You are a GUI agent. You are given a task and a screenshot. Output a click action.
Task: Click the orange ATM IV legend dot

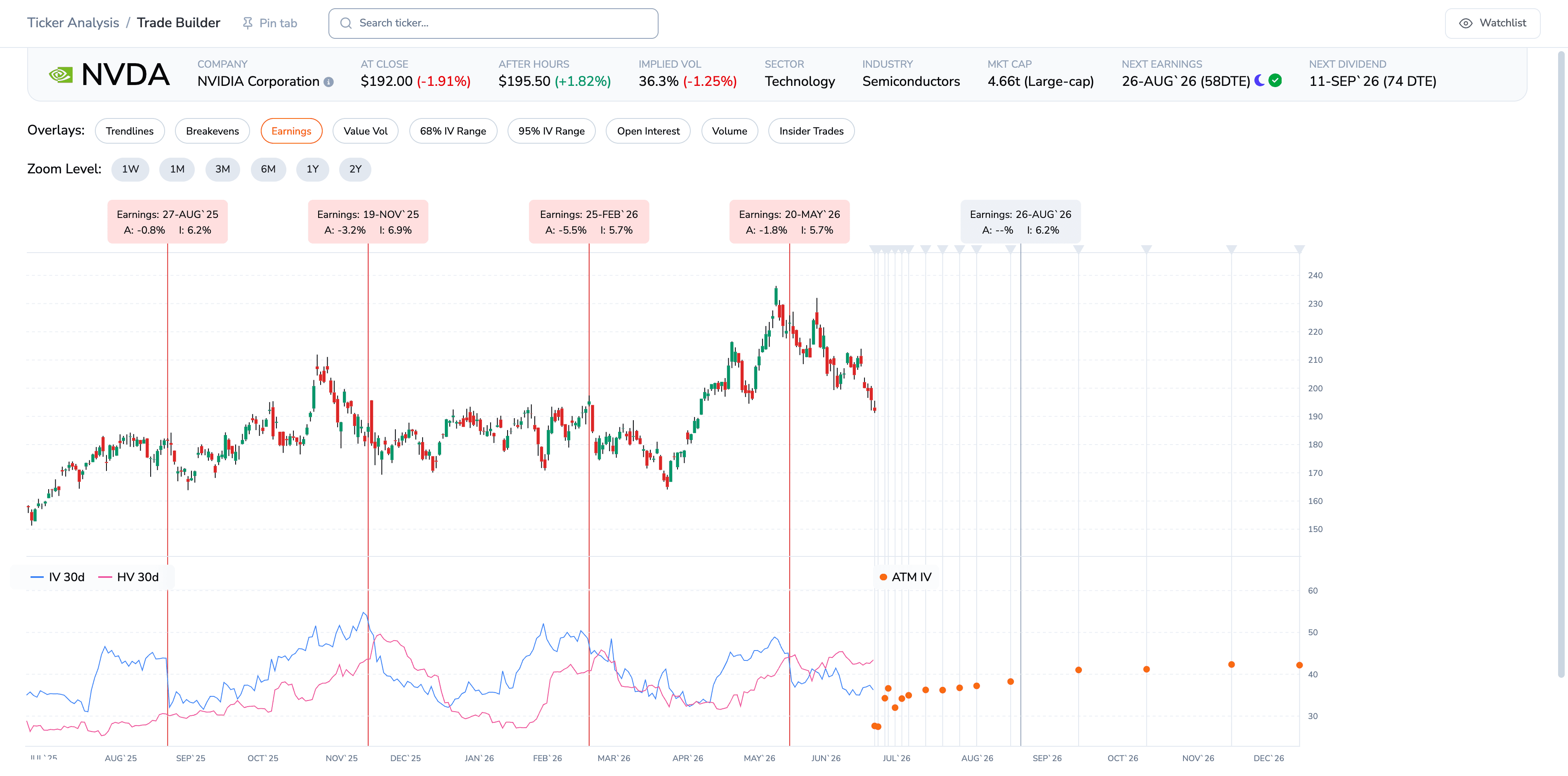tap(883, 577)
